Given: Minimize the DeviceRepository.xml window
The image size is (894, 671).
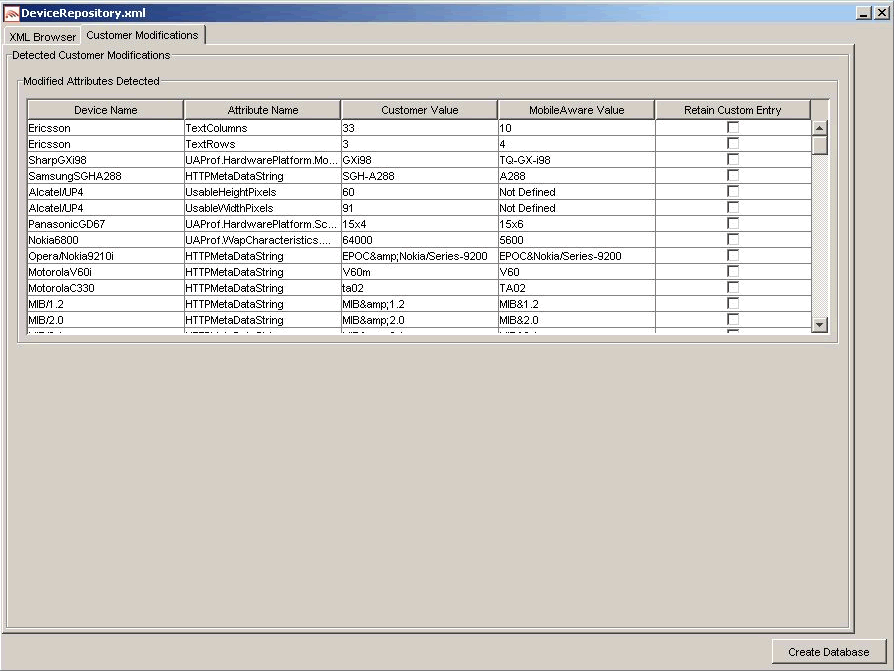Looking at the screenshot, I should pos(864,13).
